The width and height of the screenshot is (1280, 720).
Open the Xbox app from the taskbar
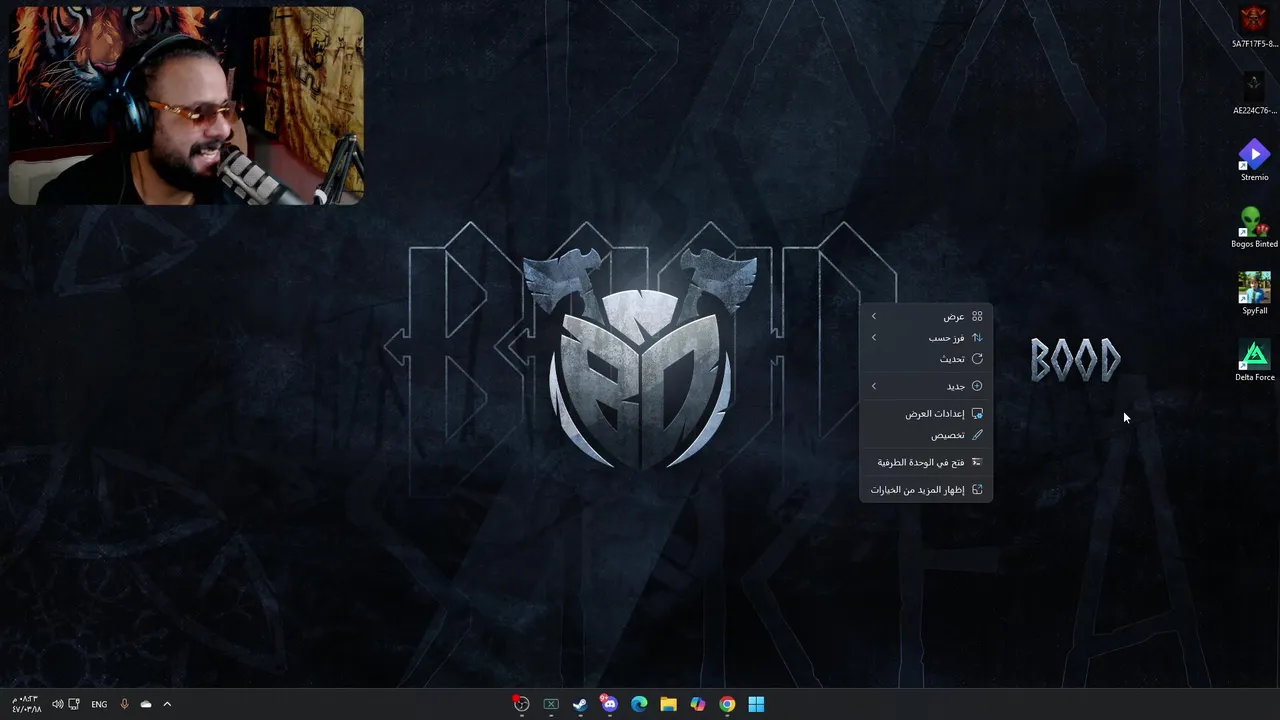[551, 704]
